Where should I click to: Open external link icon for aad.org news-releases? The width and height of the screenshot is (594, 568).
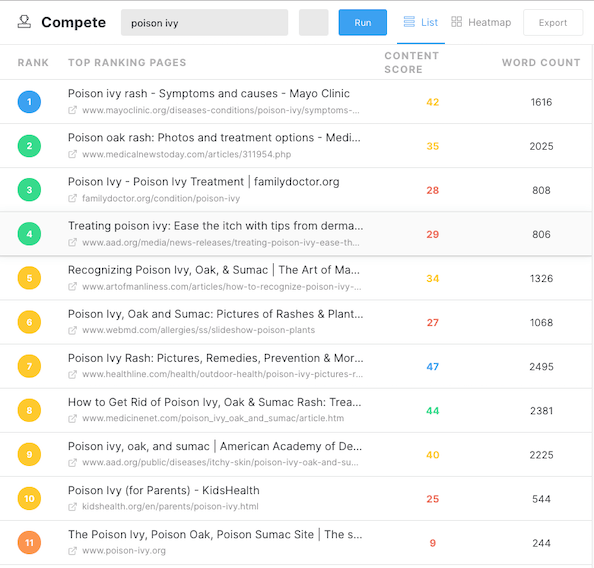click(72, 243)
